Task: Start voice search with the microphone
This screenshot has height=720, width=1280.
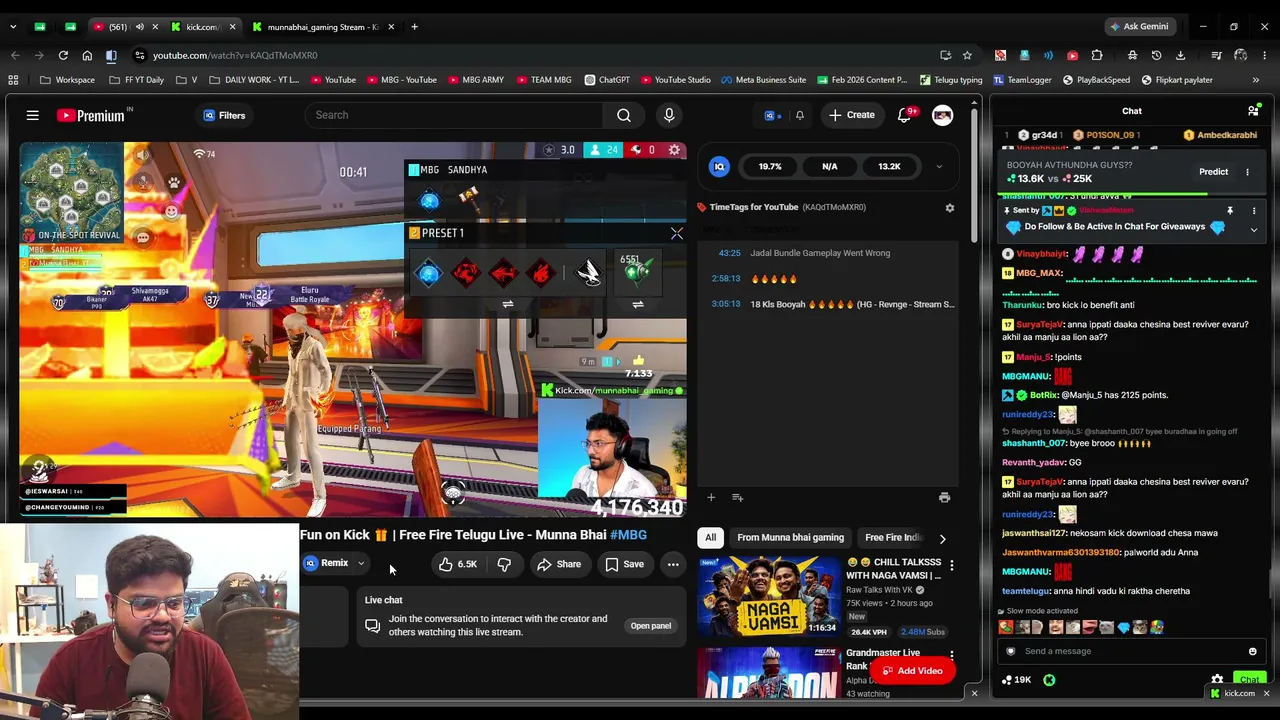Action: pyautogui.click(x=669, y=115)
